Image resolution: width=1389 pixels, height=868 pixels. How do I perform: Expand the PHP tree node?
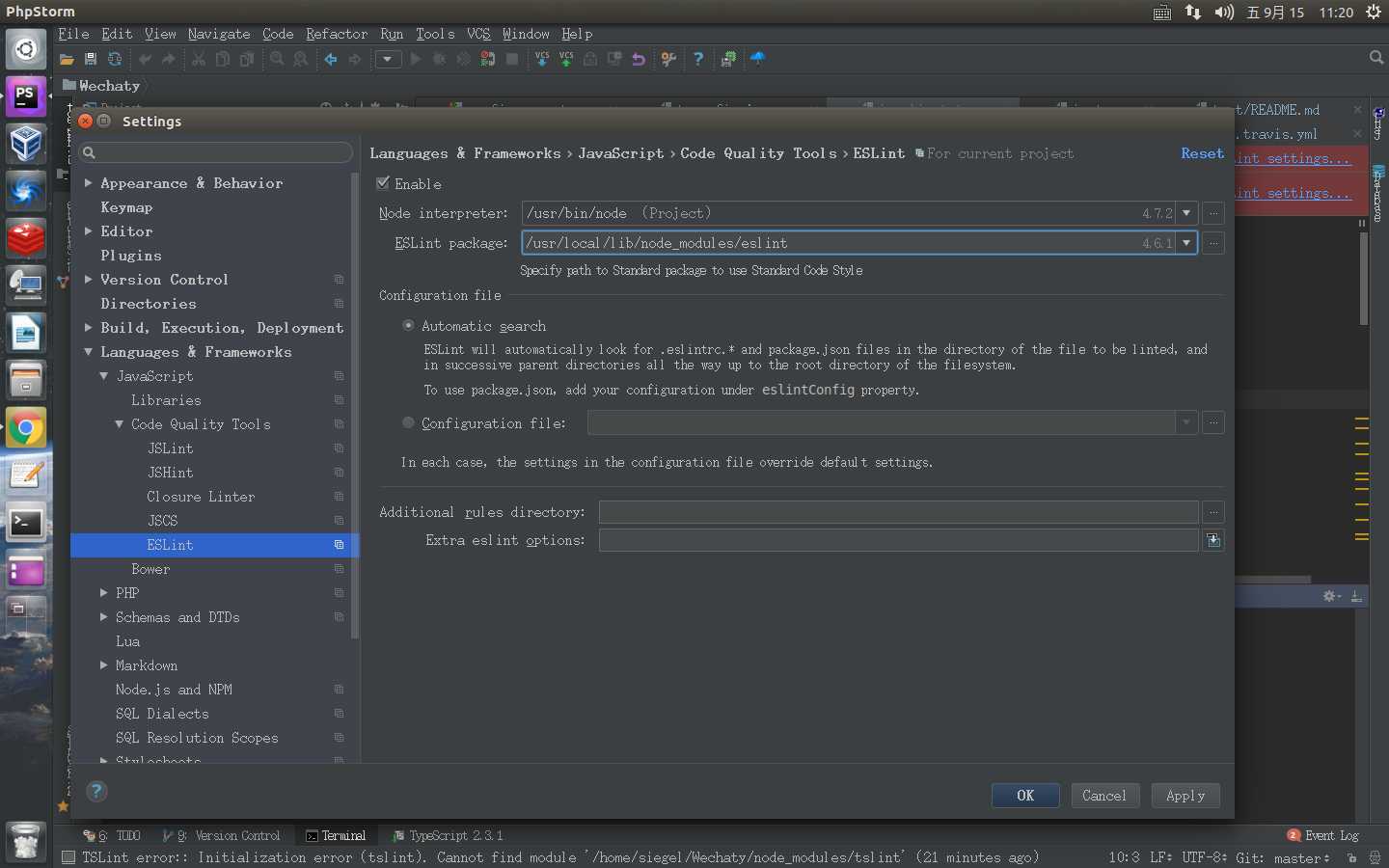click(x=103, y=593)
